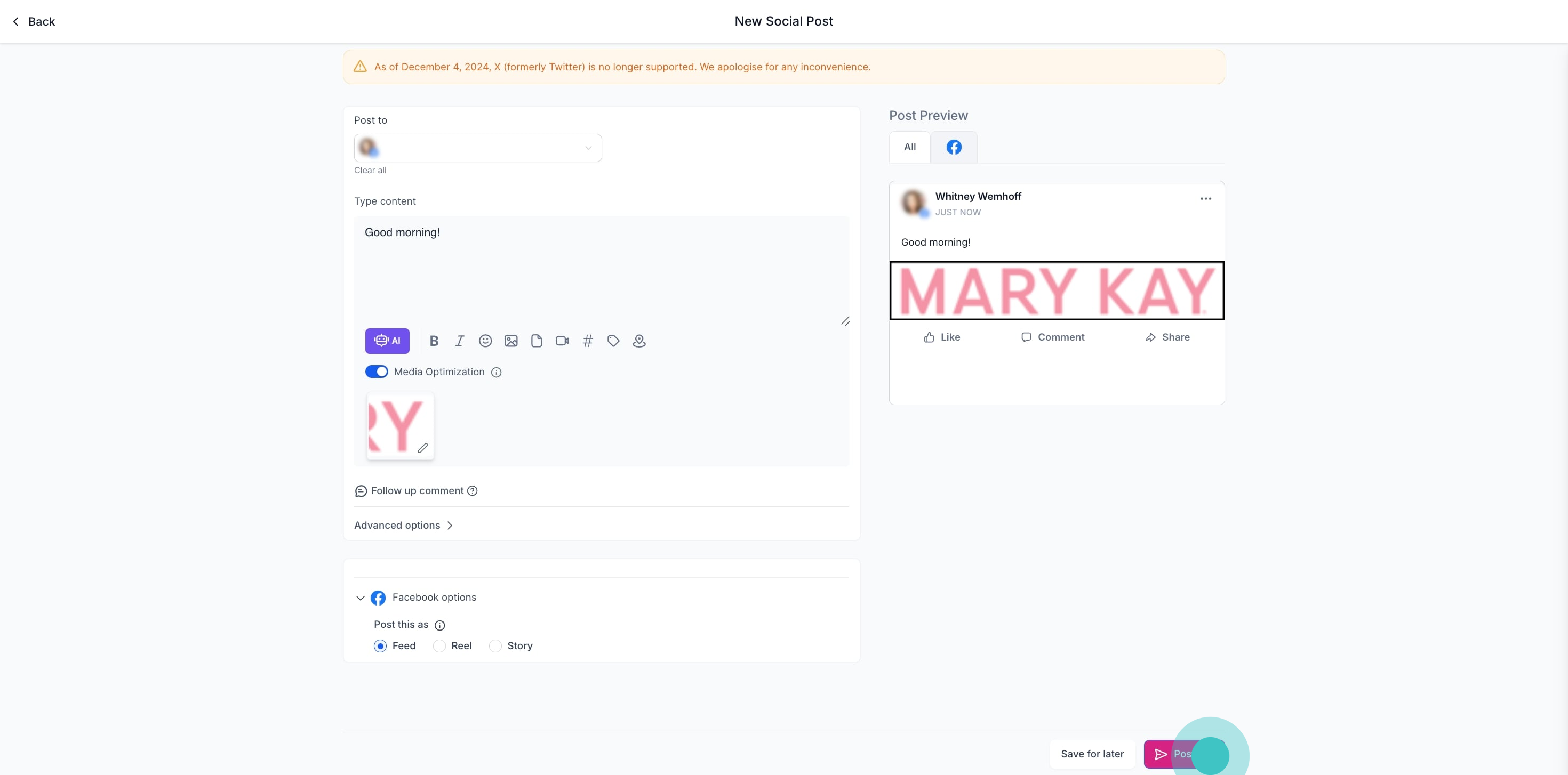Choose the Story radio option
This screenshot has width=1568, height=775.
click(x=495, y=646)
